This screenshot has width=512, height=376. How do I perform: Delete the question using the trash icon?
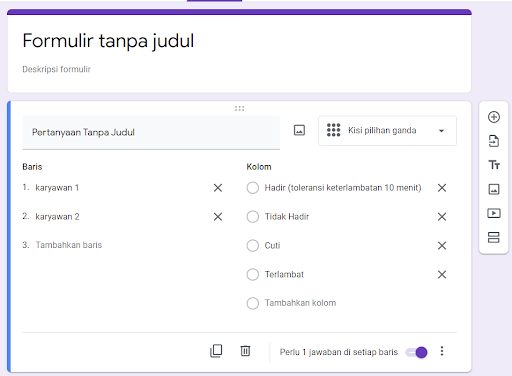pos(245,351)
